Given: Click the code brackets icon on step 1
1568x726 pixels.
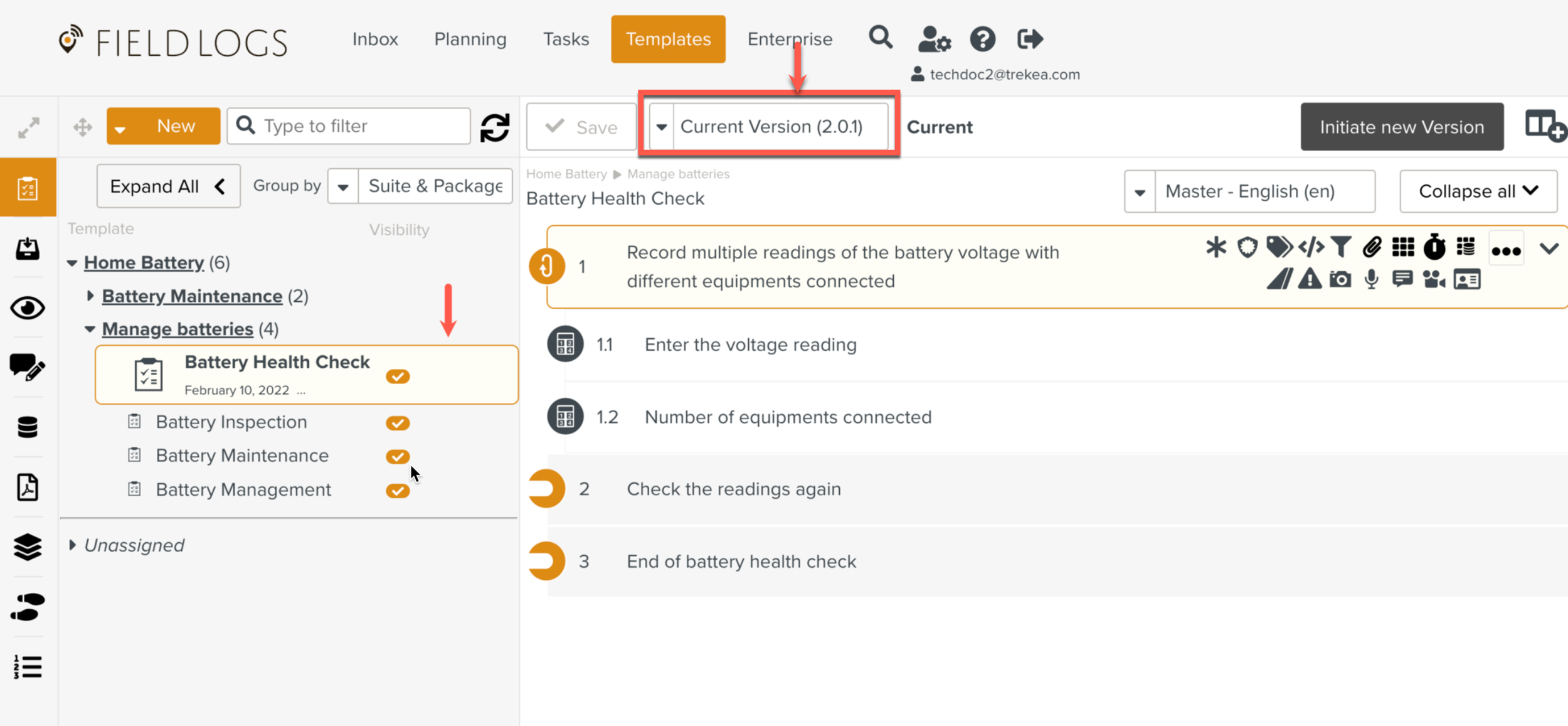Looking at the screenshot, I should 1310,247.
